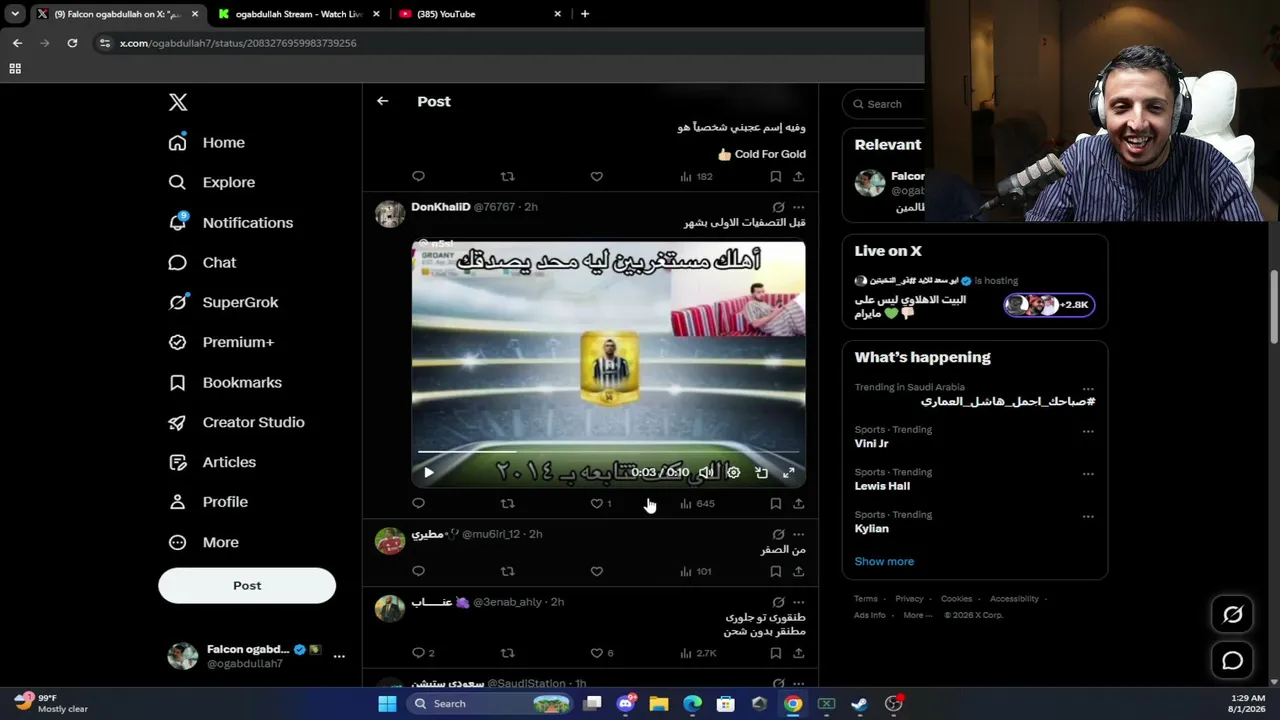This screenshot has height=720, width=1280.
Task: Reply to DonKhaliD's post
Action: pos(418,504)
